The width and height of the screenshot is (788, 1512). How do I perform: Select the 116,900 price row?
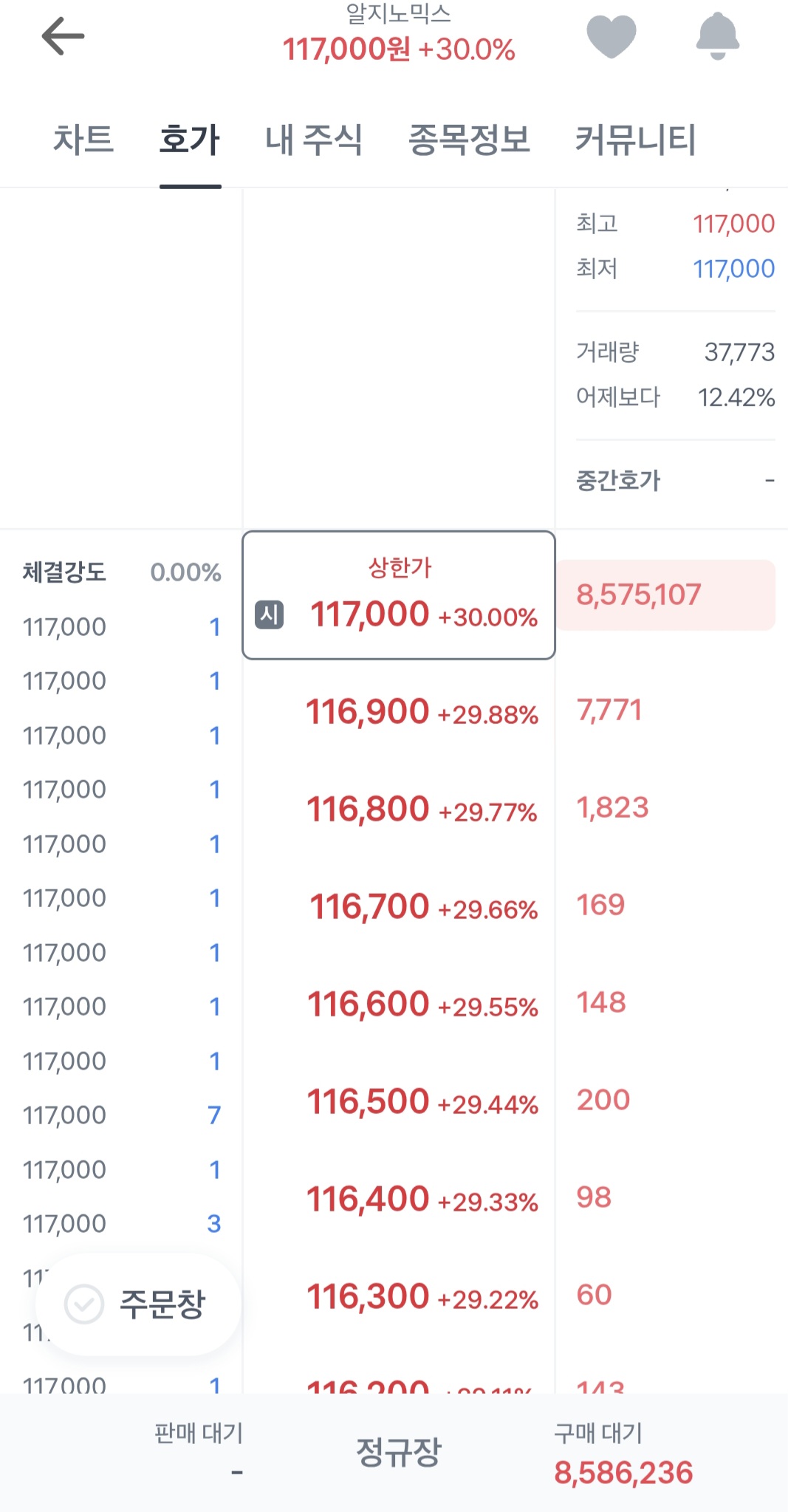399,712
